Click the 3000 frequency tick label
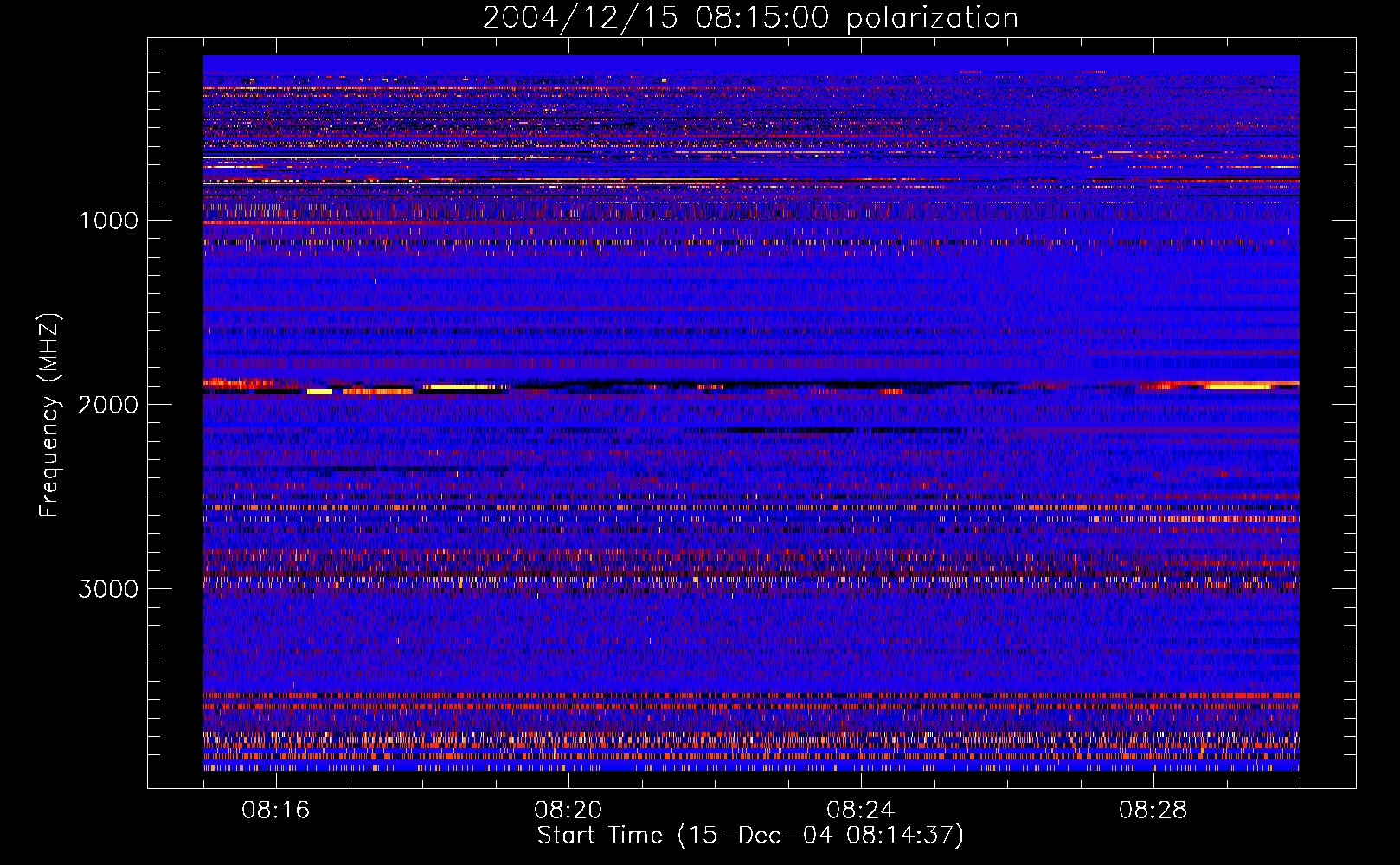This screenshot has height=865, width=1400. [108, 589]
